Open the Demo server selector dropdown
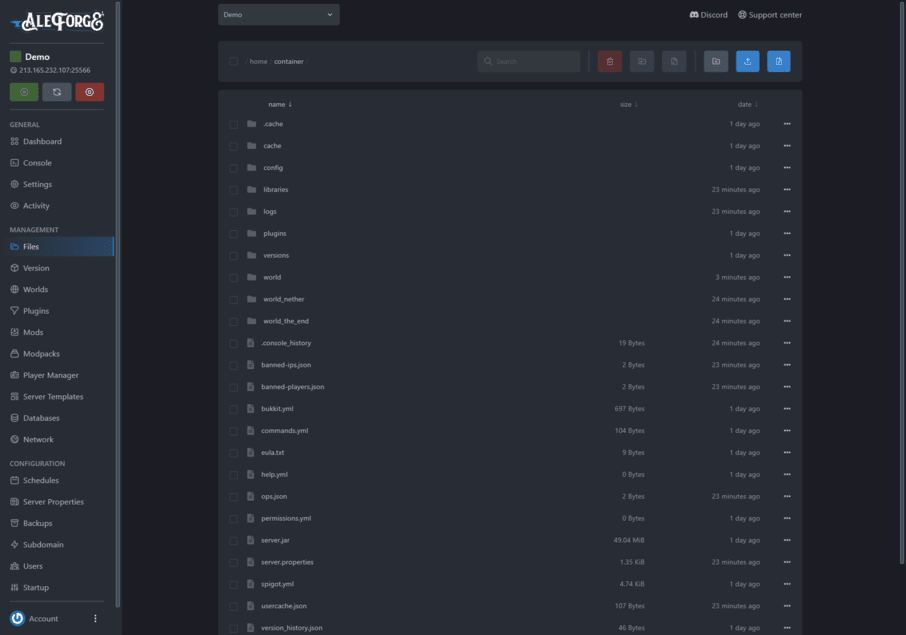Screen dimensions: 906x635 click(278, 15)
